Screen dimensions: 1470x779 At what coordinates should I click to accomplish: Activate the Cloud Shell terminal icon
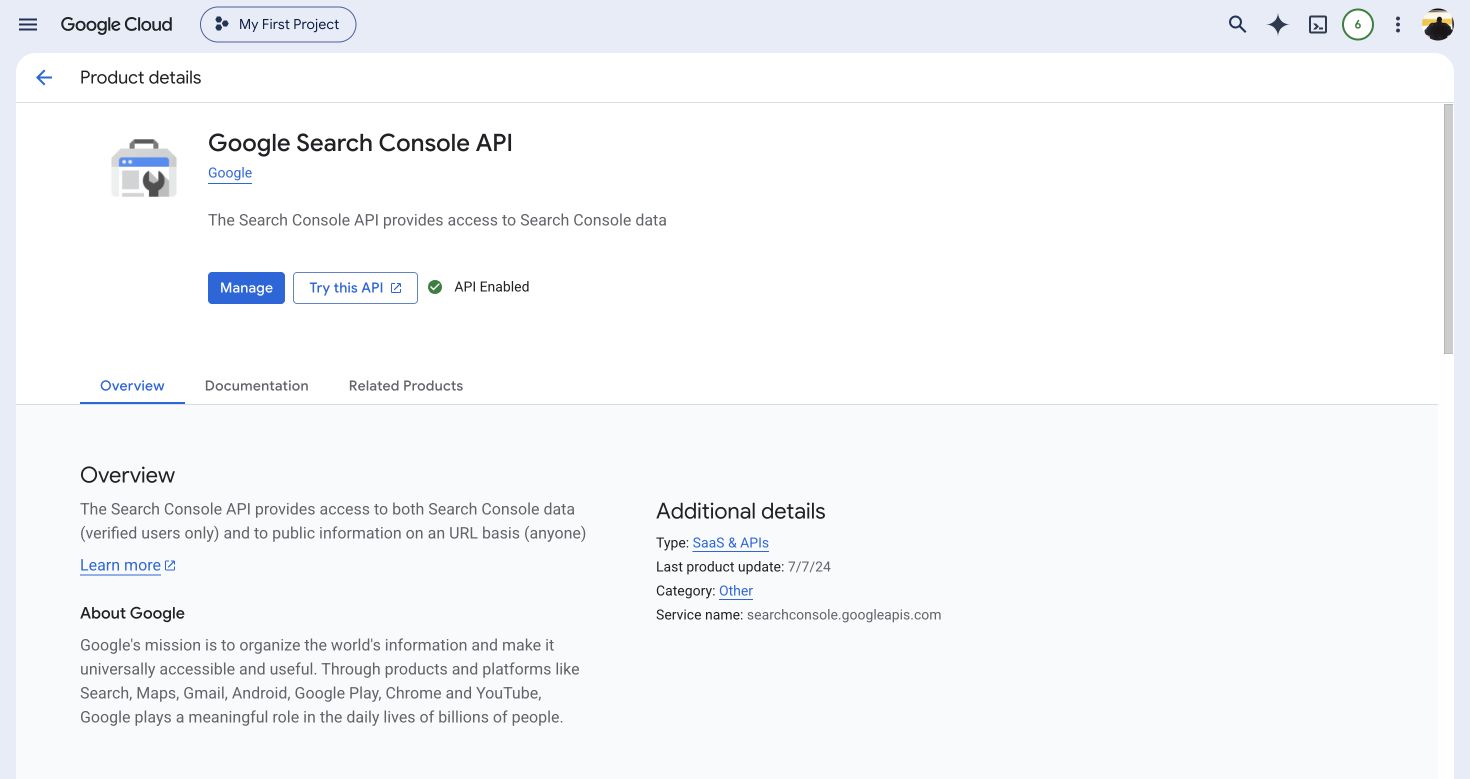tap(1318, 25)
